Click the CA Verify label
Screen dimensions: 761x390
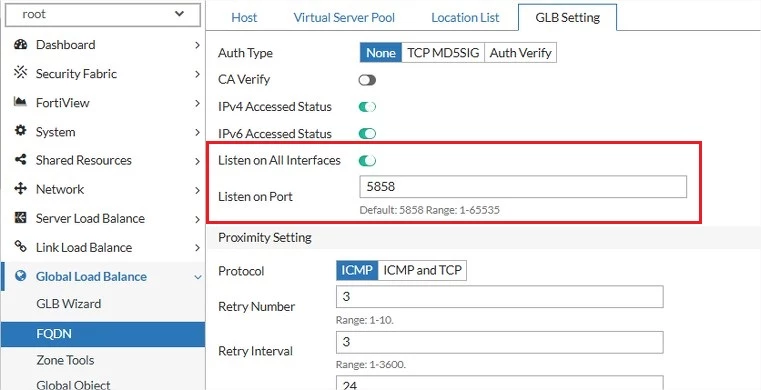(x=244, y=80)
